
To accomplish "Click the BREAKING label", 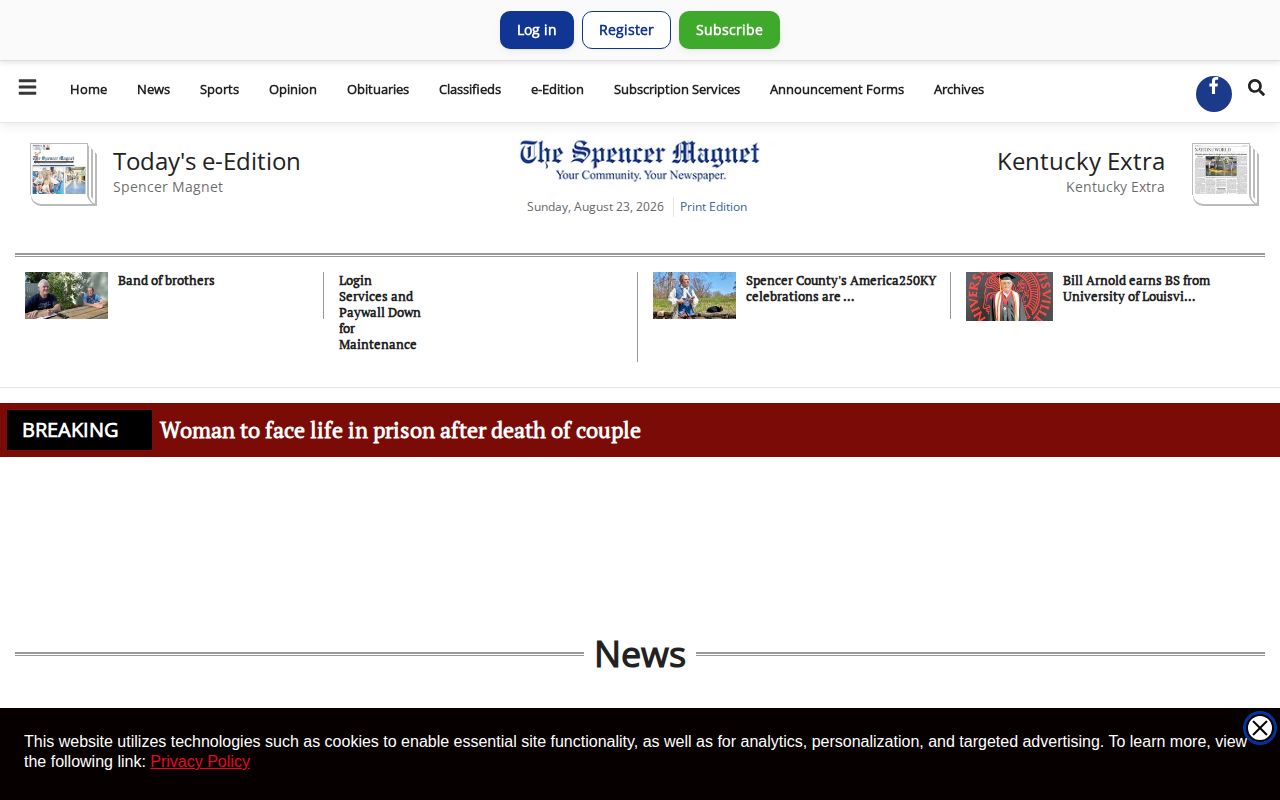I will point(79,430).
